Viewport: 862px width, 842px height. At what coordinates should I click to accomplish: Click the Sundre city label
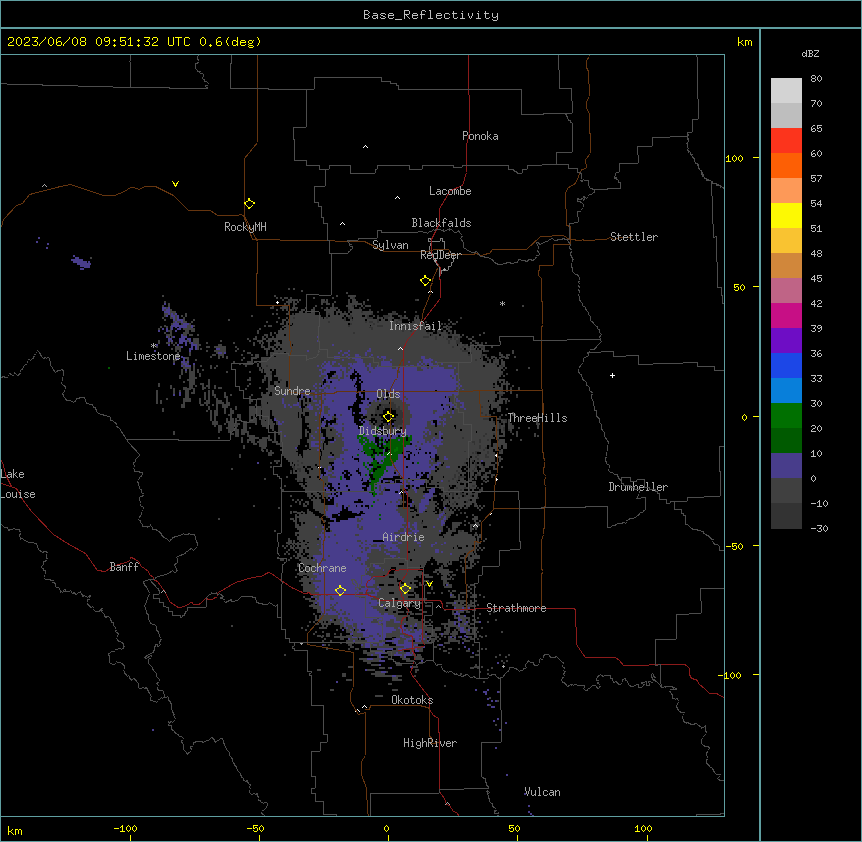tap(292, 391)
